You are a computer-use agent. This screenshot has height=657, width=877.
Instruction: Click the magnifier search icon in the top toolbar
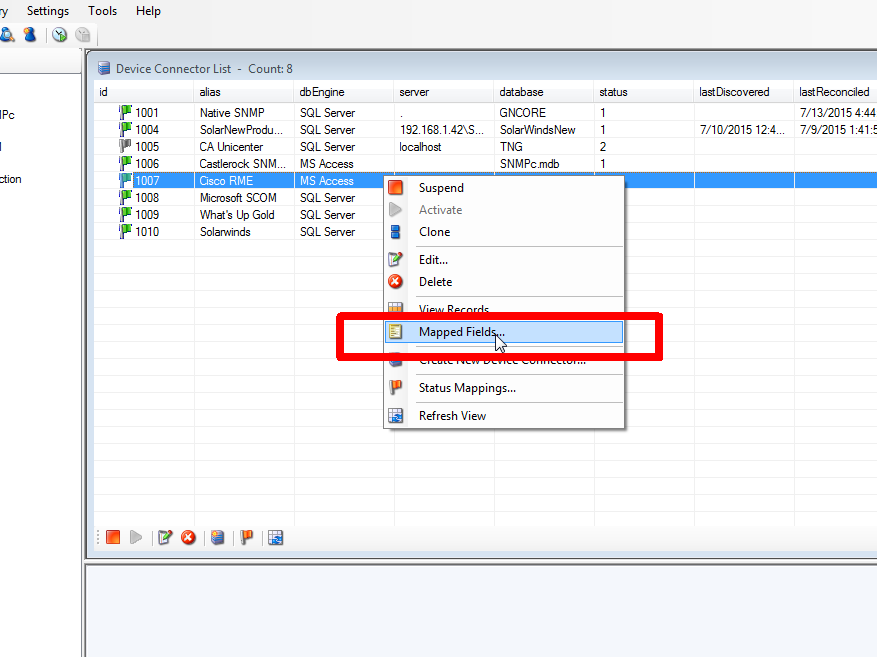point(7,35)
